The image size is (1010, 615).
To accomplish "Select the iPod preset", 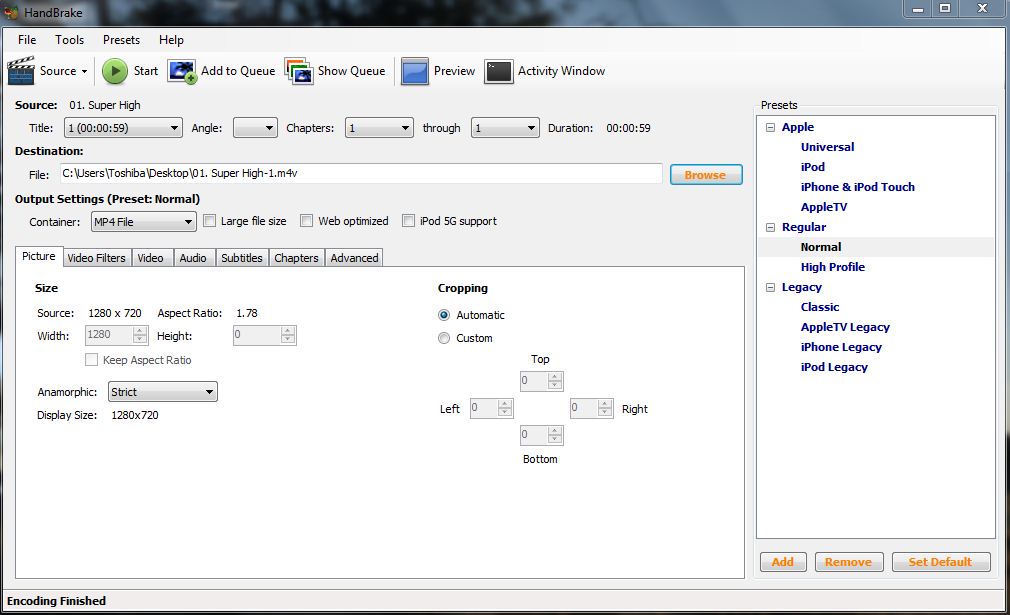I will [x=812, y=167].
